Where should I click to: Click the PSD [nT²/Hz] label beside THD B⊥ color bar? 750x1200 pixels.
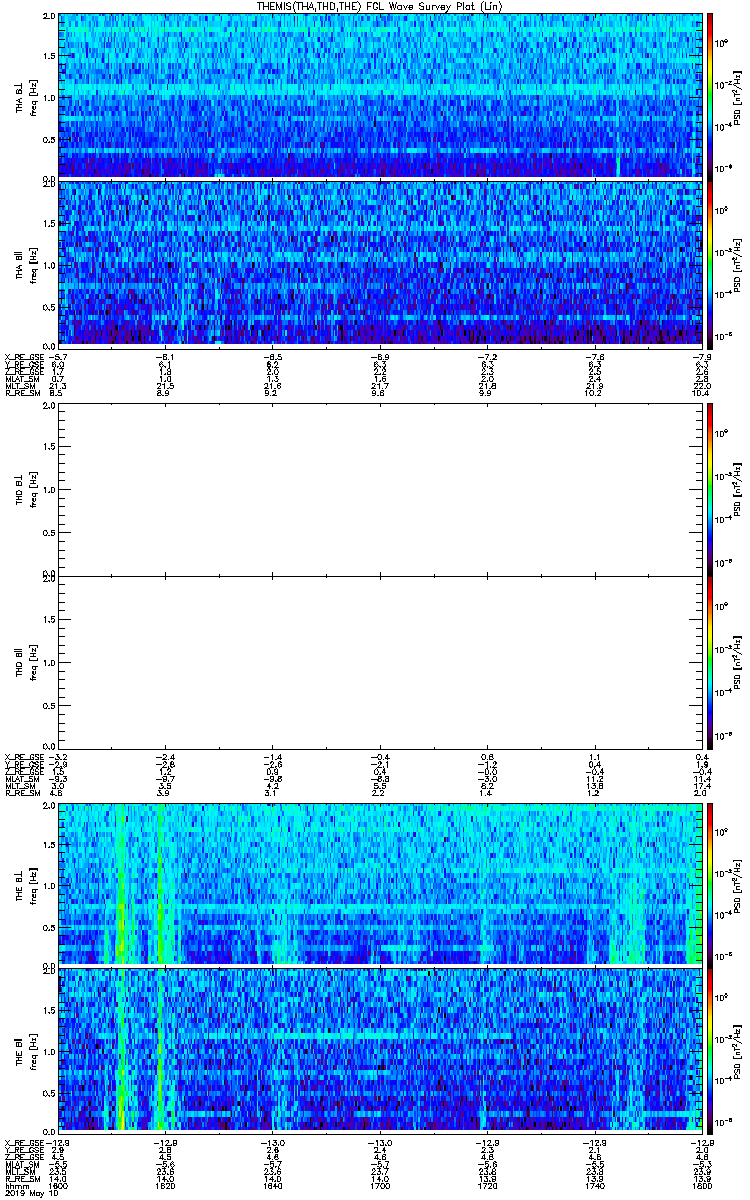738,490
